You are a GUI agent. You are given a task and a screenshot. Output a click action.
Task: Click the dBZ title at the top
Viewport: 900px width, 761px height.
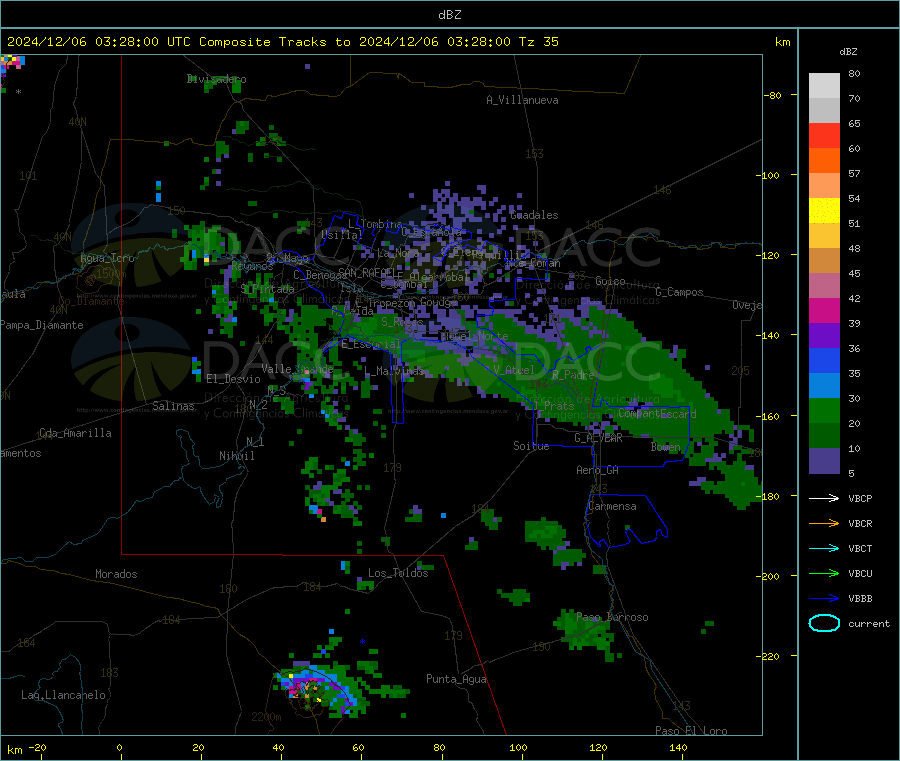pos(449,15)
